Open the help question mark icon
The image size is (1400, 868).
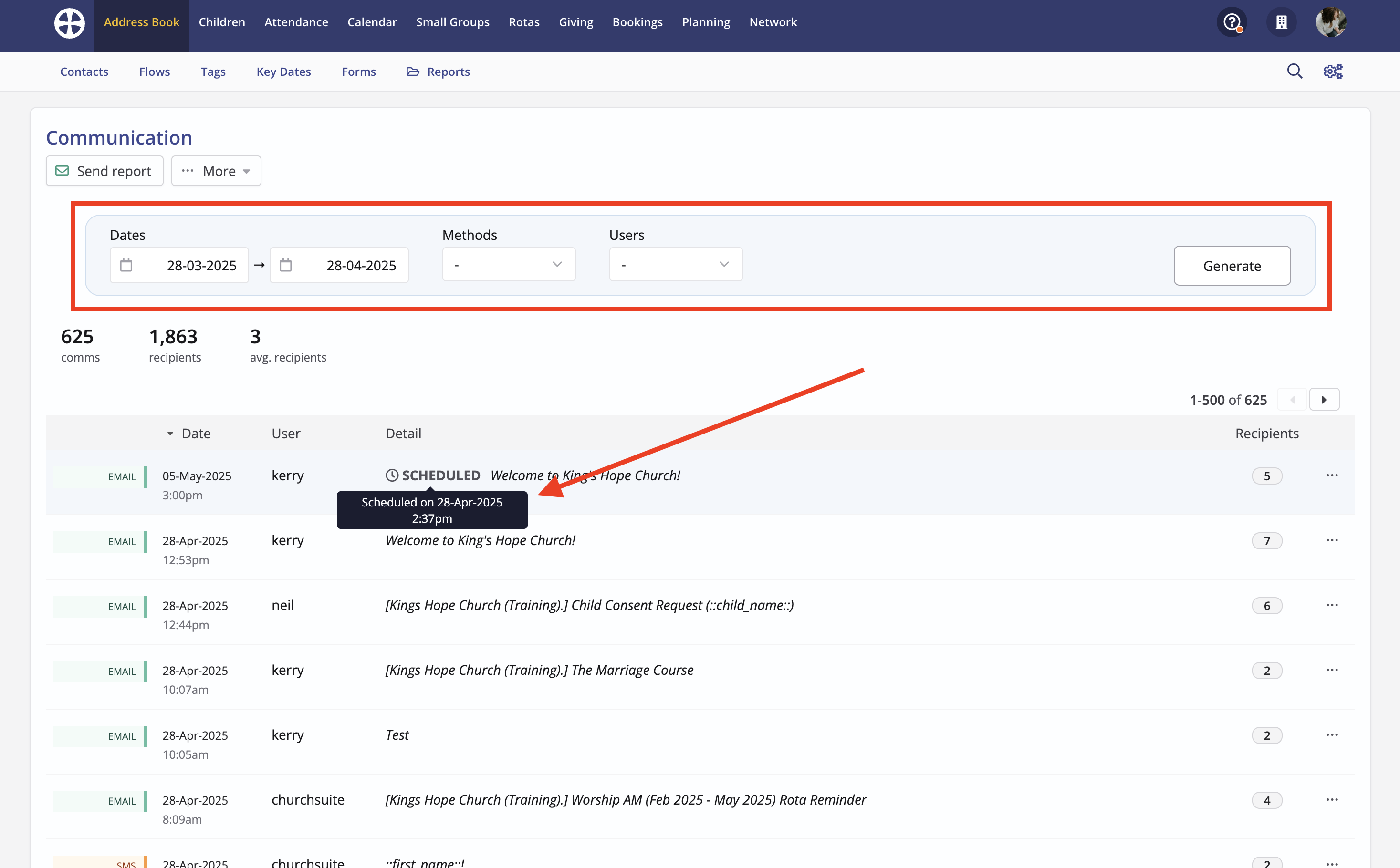point(1231,23)
